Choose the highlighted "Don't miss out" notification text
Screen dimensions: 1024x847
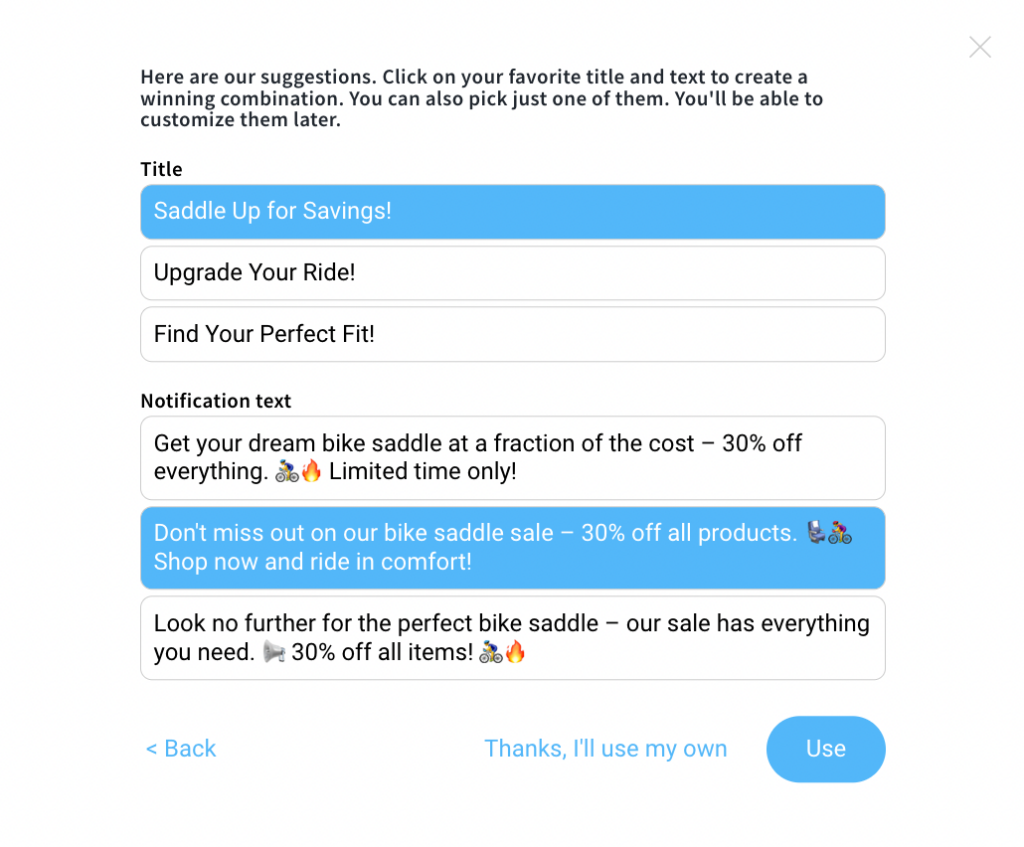pyautogui.click(x=512, y=547)
